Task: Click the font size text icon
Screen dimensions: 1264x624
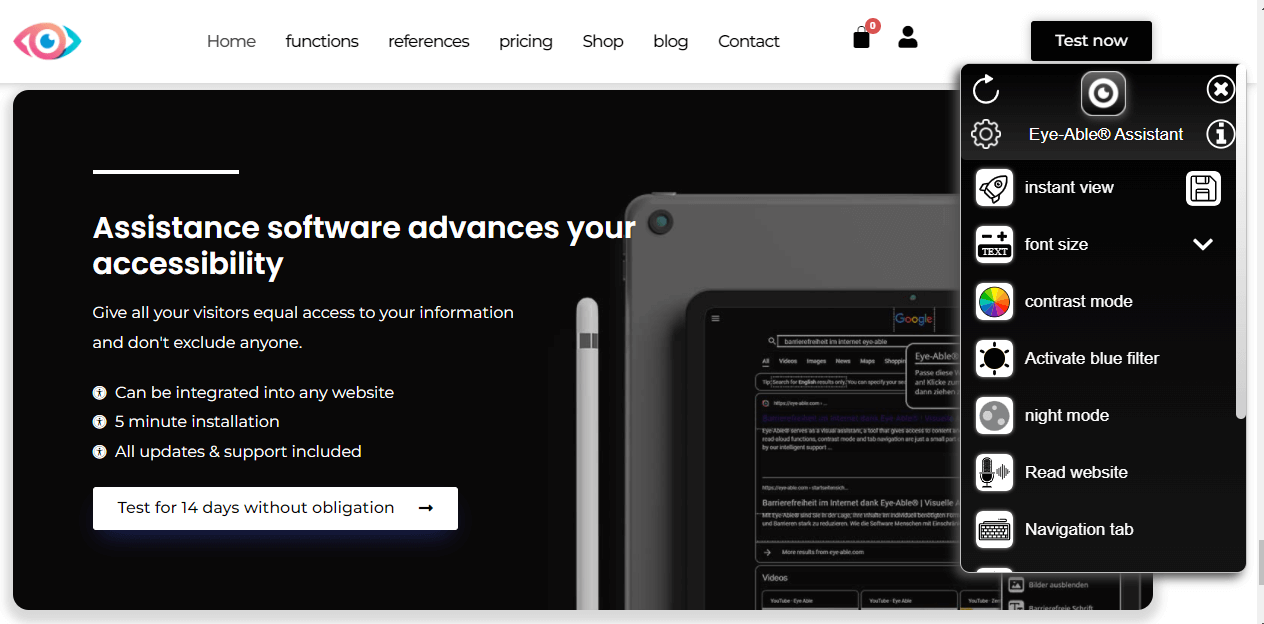Action: point(994,245)
